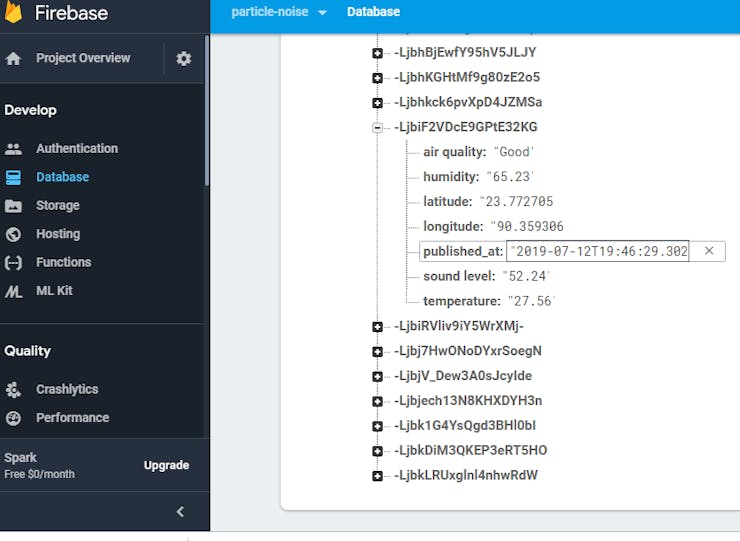Go to Authentication section
The width and height of the screenshot is (740, 541).
[x=77, y=148]
